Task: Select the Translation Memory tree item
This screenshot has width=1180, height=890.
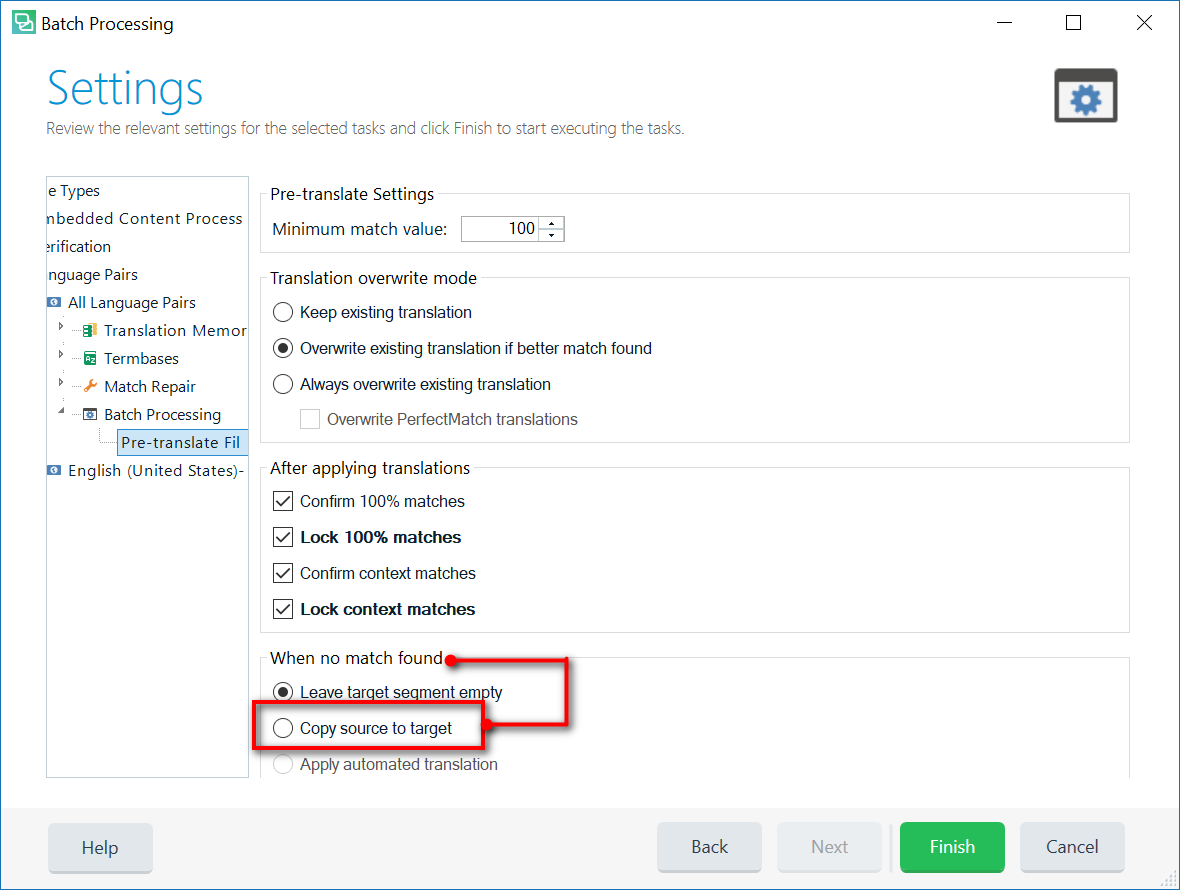Action: pos(175,330)
